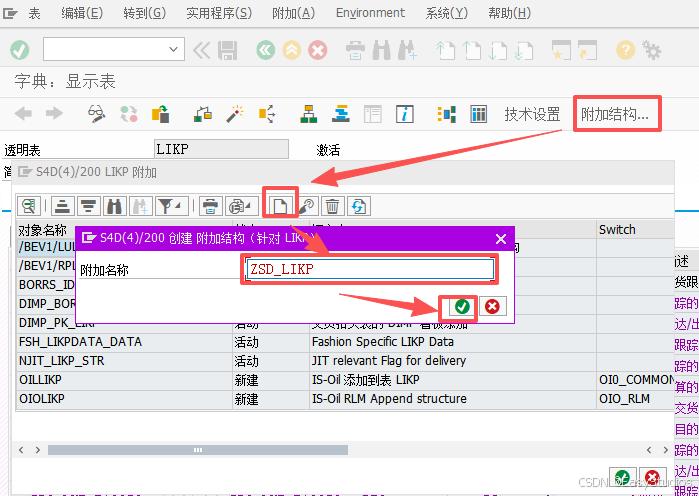Click the 附加名称 input field containing ZSD_LIKP
Viewport: 699px width, 496px height.
370,269
